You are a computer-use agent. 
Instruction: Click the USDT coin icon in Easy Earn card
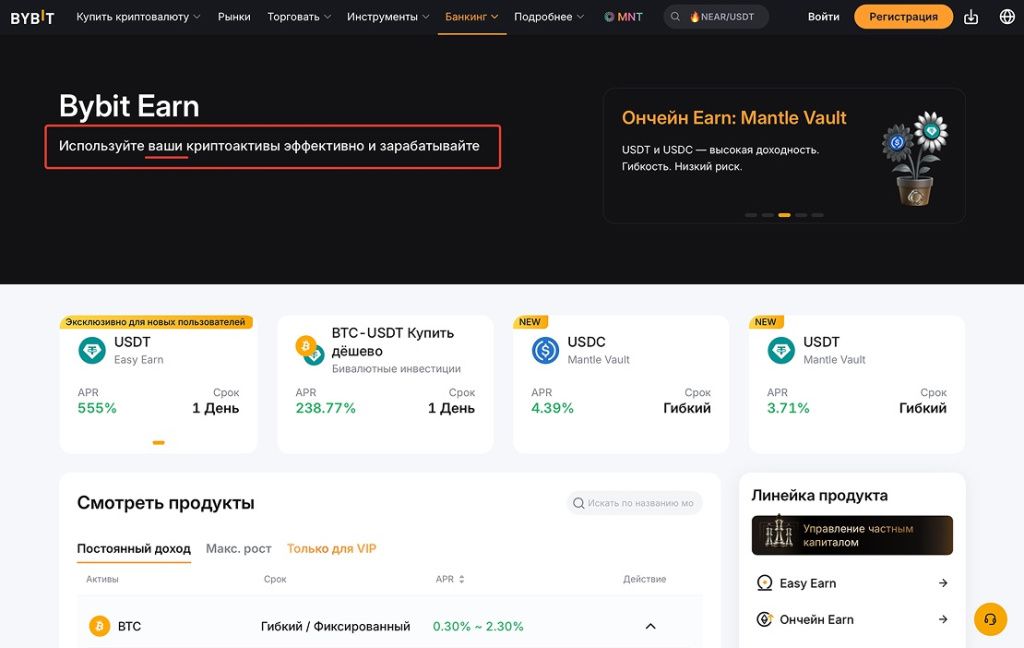pyautogui.click(x=91, y=351)
